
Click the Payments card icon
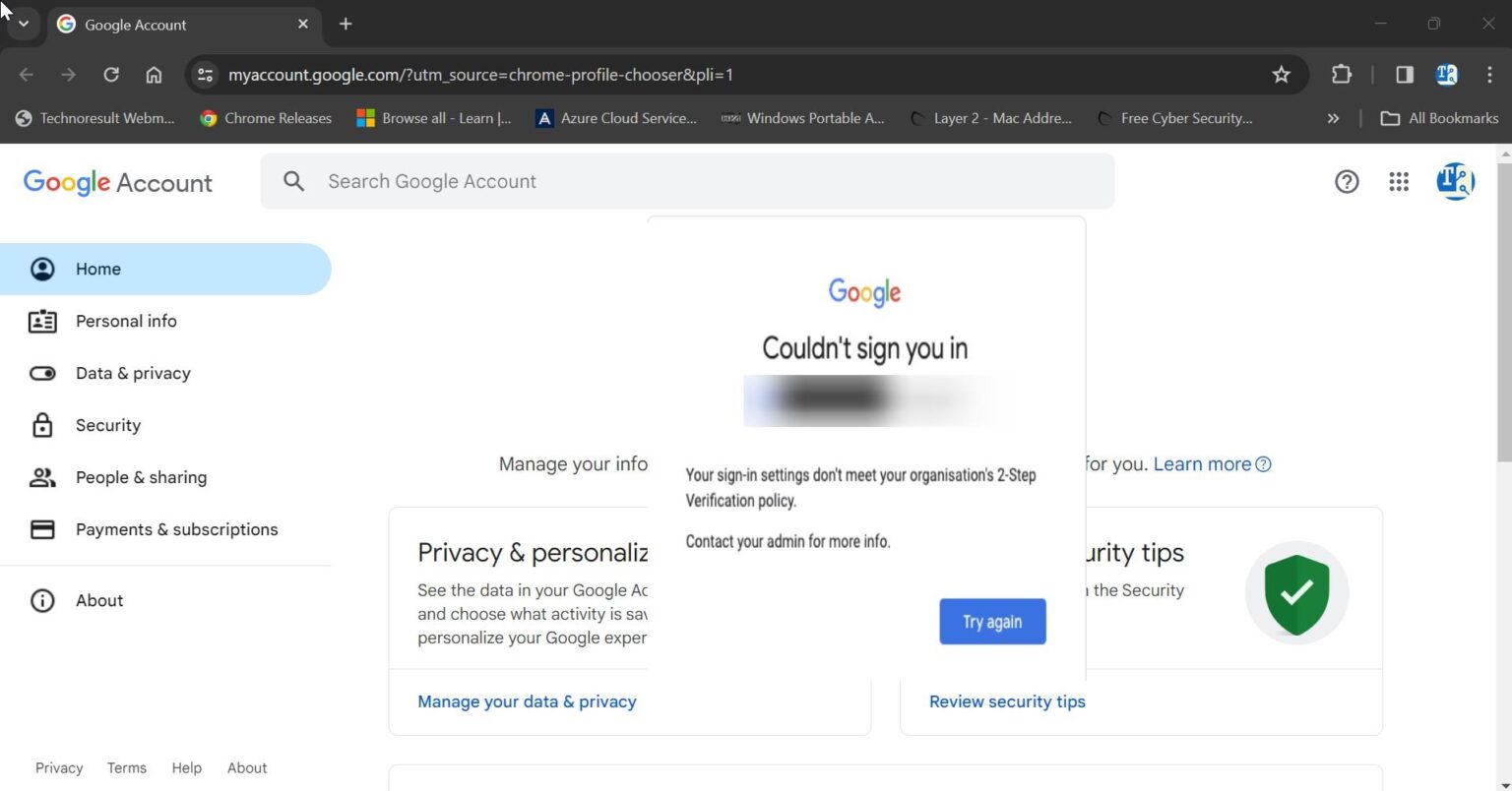click(x=42, y=529)
